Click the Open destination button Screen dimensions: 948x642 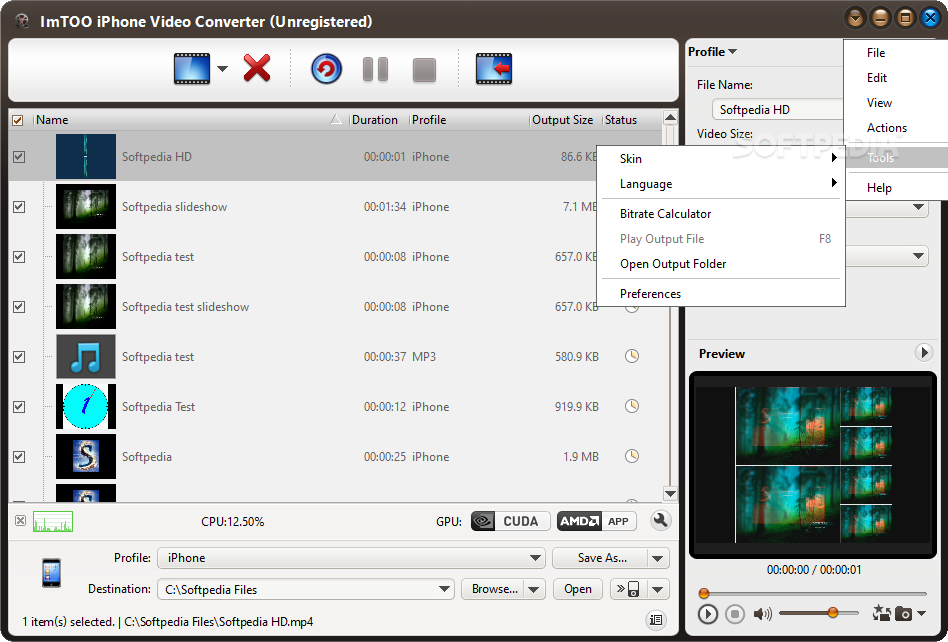click(578, 589)
